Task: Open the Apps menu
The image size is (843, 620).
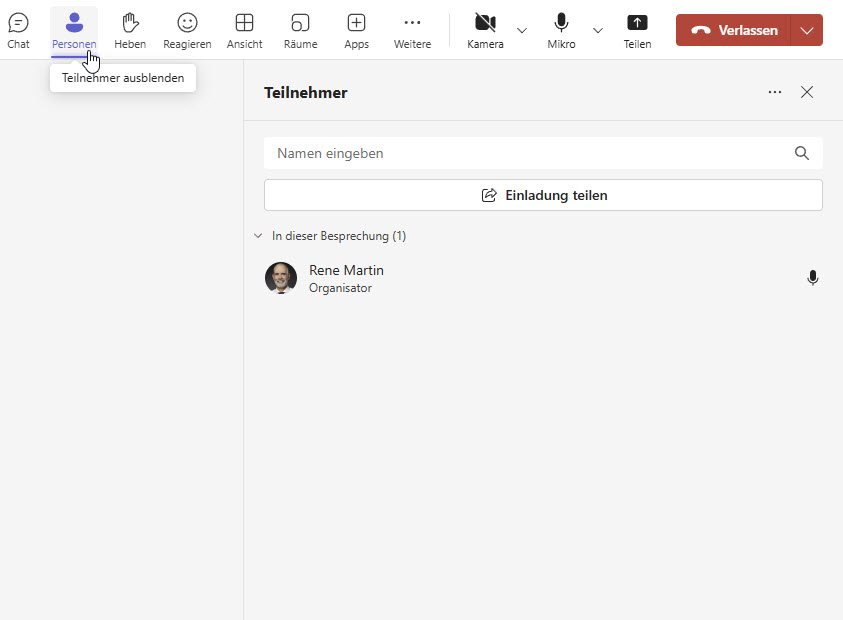Action: [356, 31]
